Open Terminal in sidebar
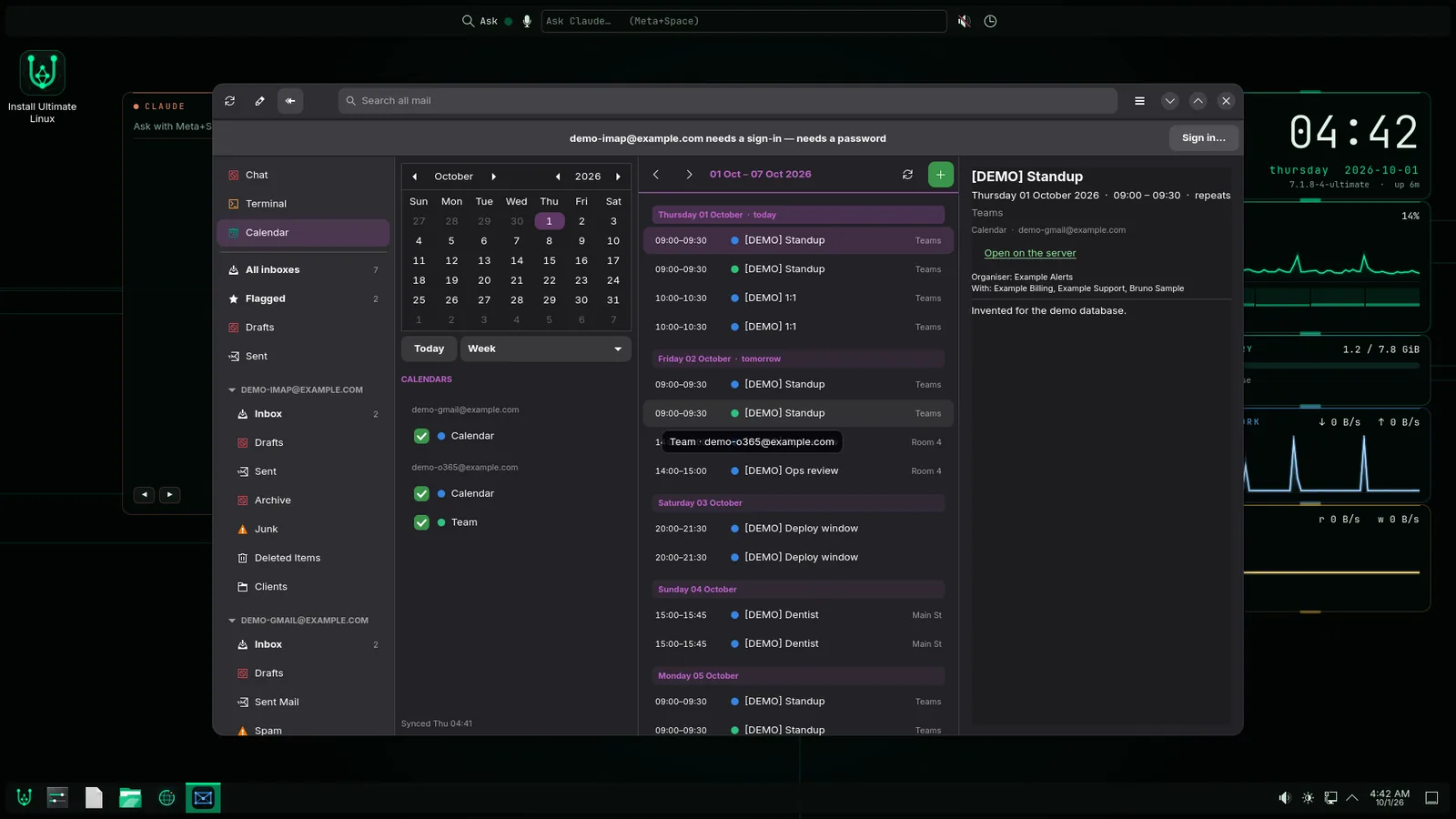The image size is (1456, 819). click(x=303, y=204)
